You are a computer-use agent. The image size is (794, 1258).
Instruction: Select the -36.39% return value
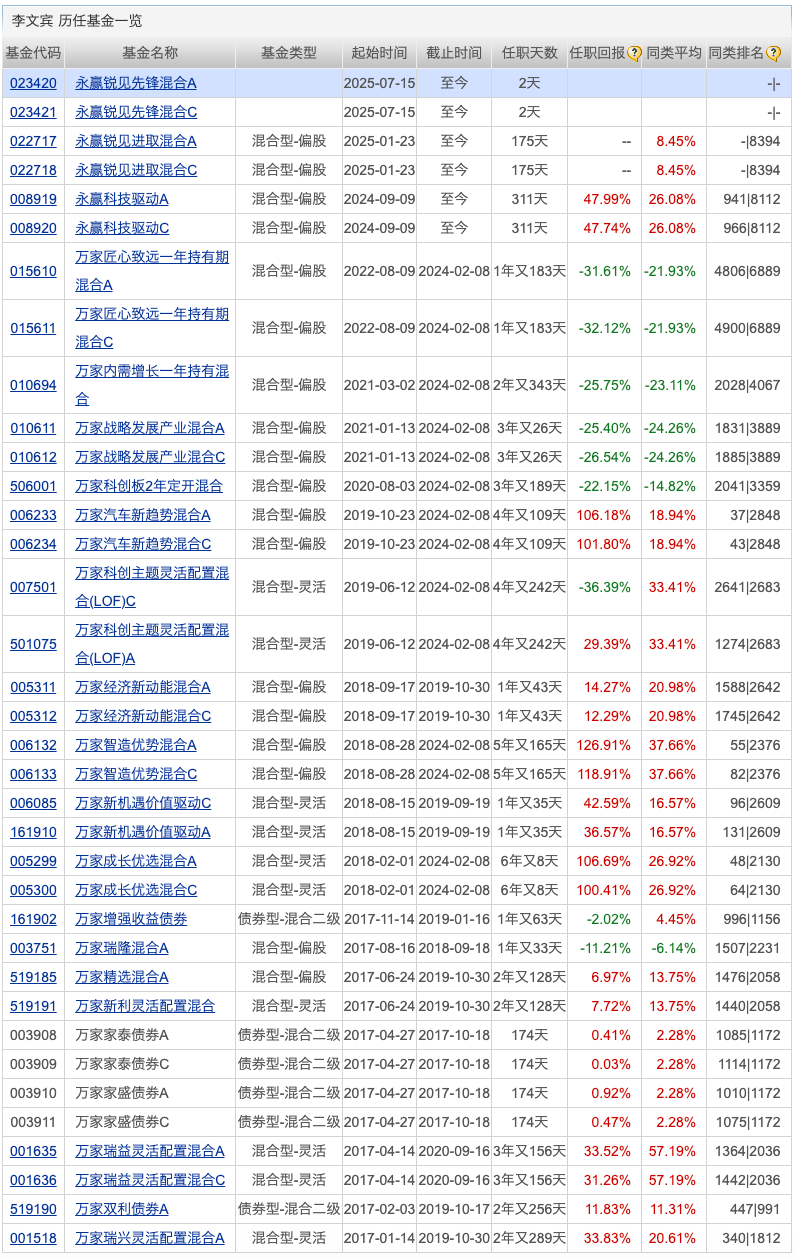point(604,587)
